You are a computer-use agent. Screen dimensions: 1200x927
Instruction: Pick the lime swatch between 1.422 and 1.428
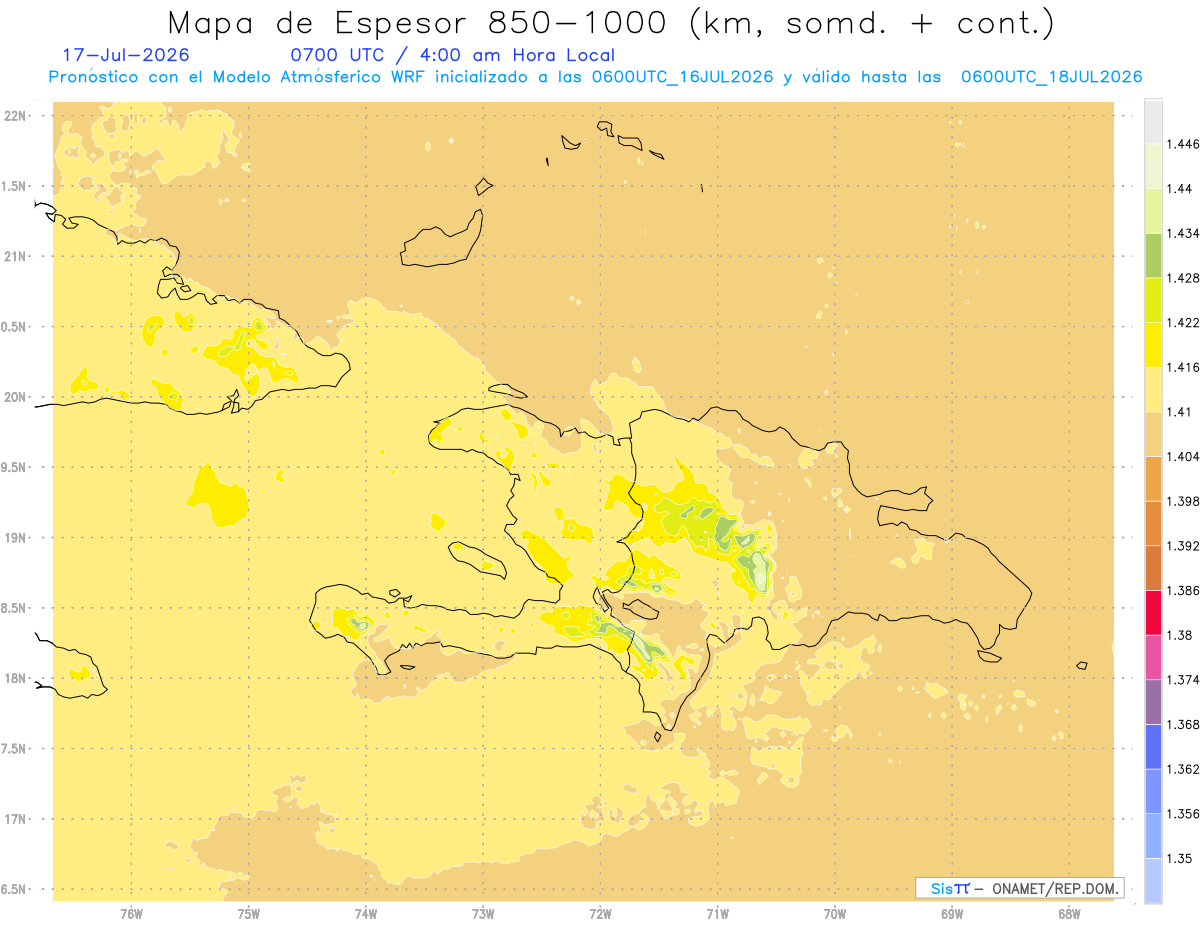click(1153, 300)
